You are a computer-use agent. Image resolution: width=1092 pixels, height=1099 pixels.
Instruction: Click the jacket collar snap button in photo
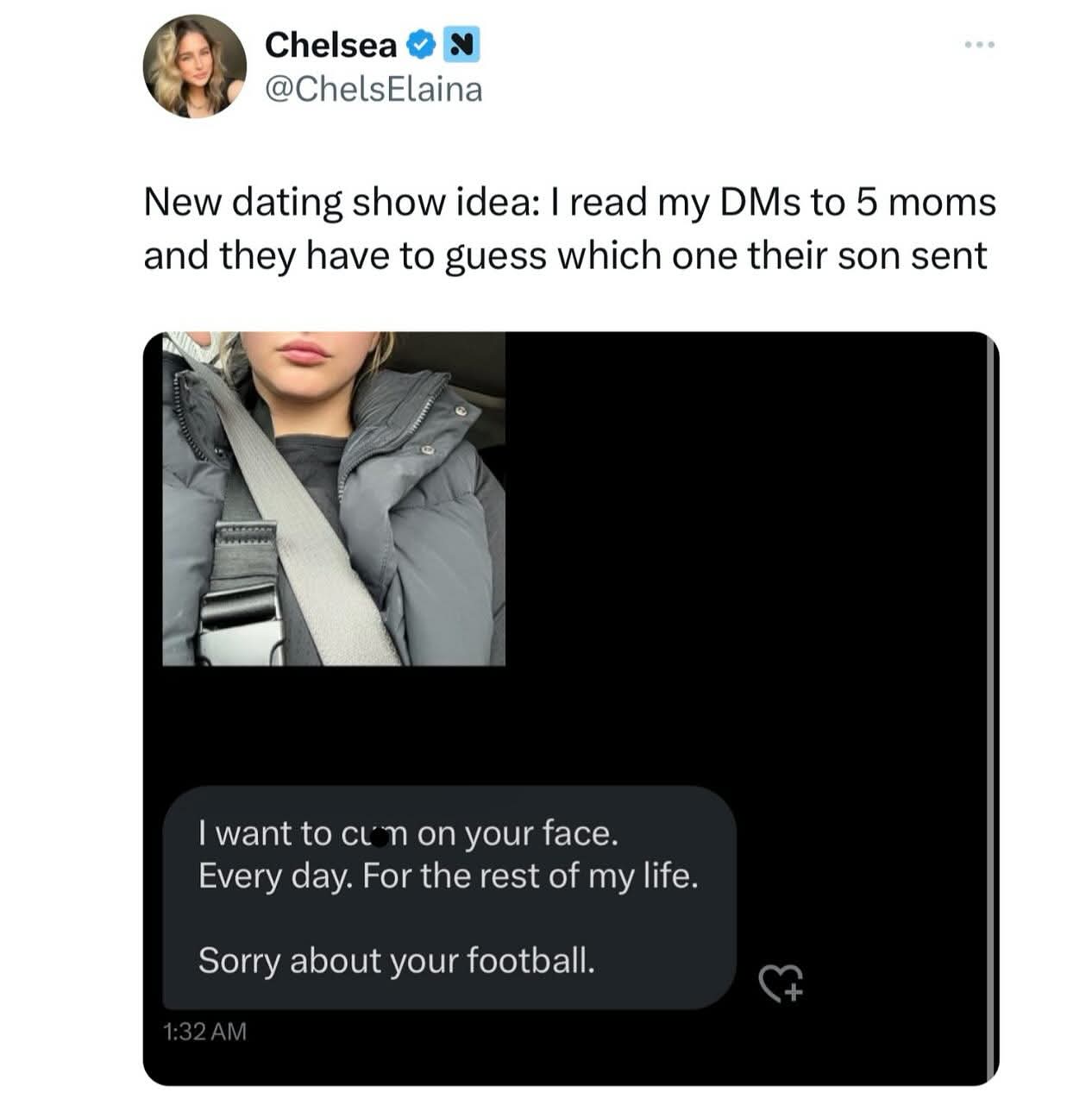(461, 411)
